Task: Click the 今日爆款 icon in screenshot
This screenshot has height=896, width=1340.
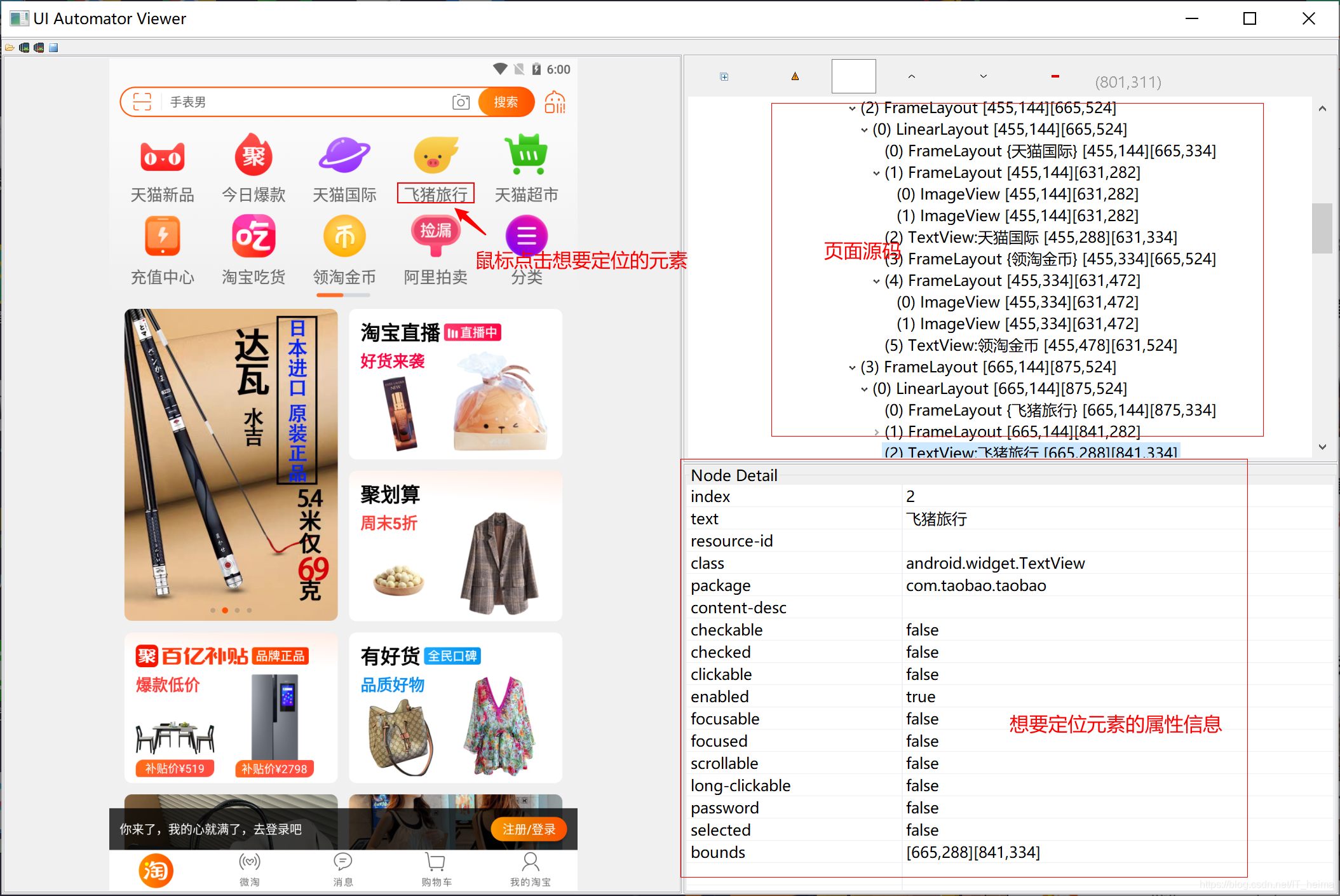Action: coord(254,154)
